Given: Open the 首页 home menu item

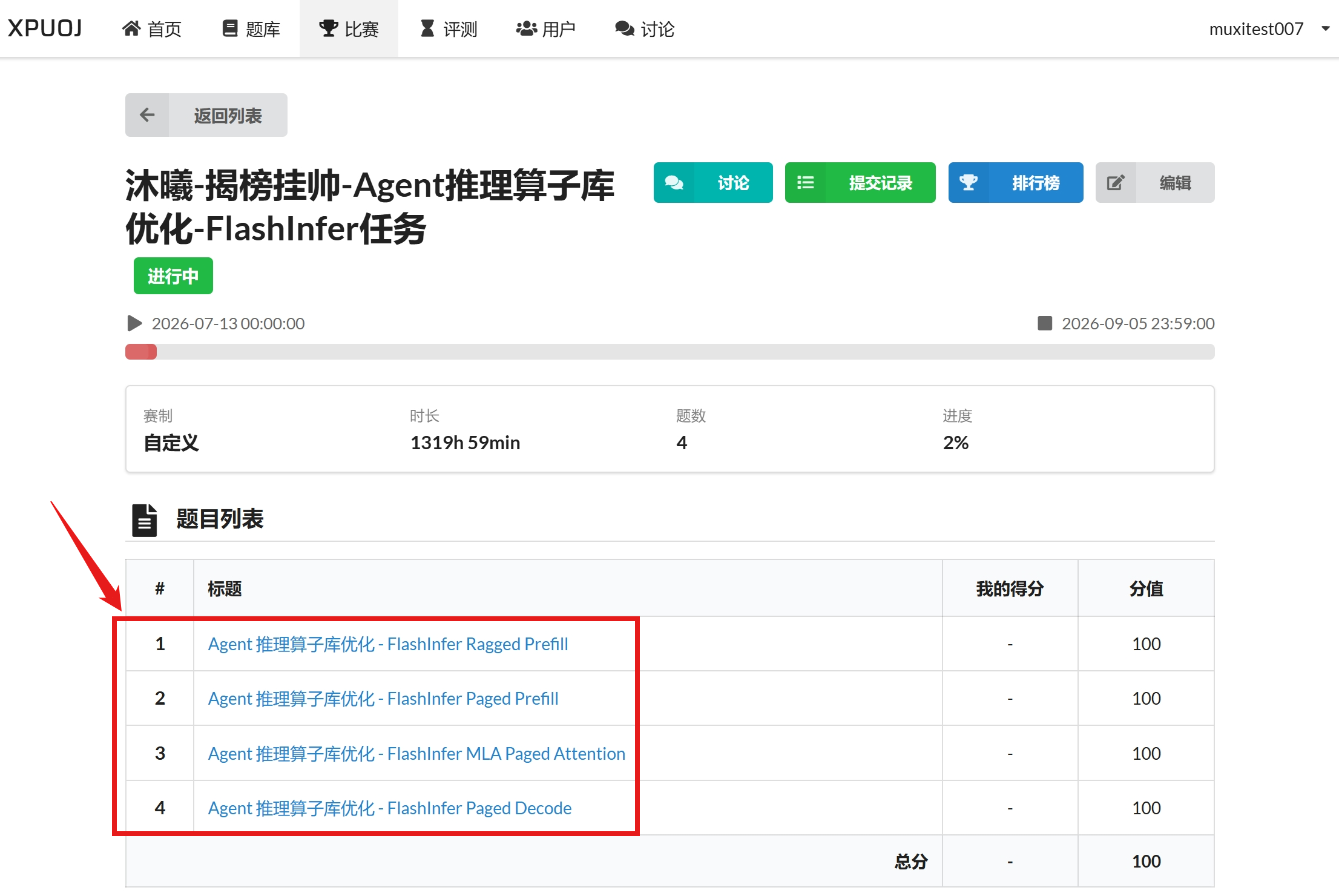Looking at the screenshot, I should [152, 28].
